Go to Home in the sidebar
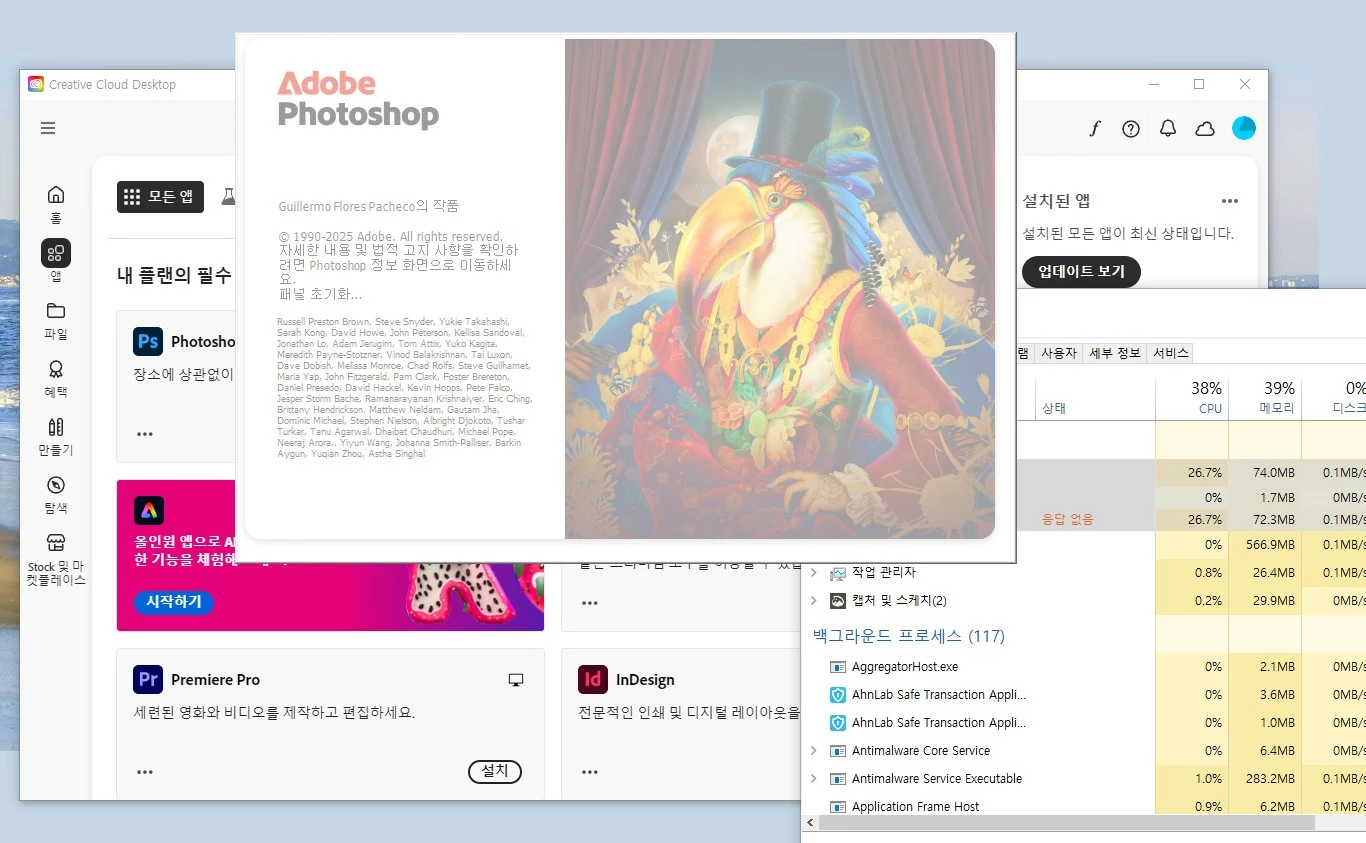This screenshot has width=1366, height=843. coord(56,203)
